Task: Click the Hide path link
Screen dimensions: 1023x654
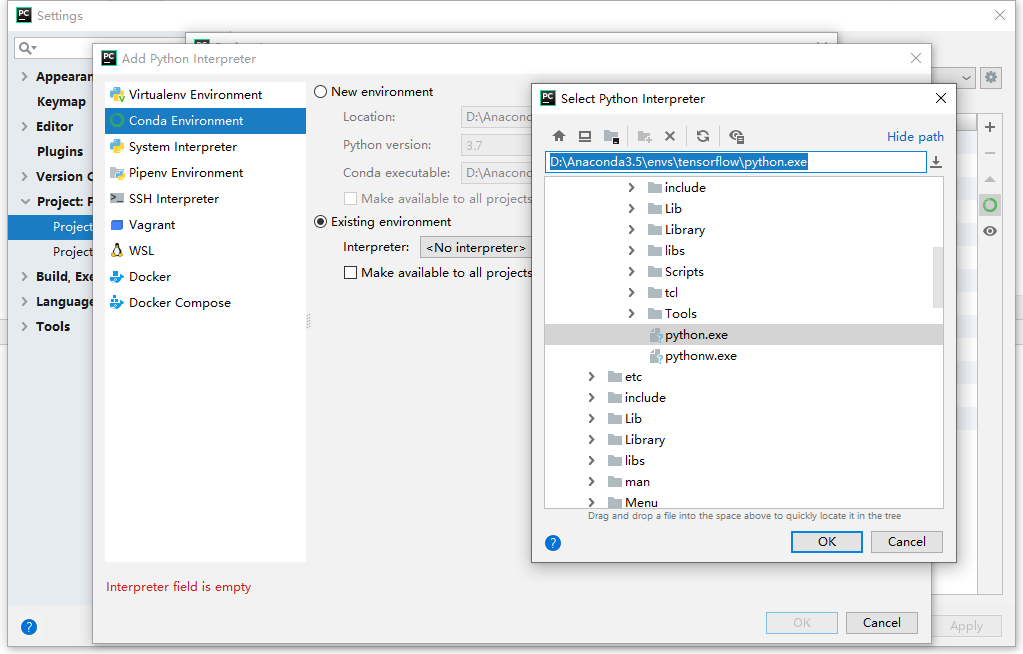Action: coord(915,136)
